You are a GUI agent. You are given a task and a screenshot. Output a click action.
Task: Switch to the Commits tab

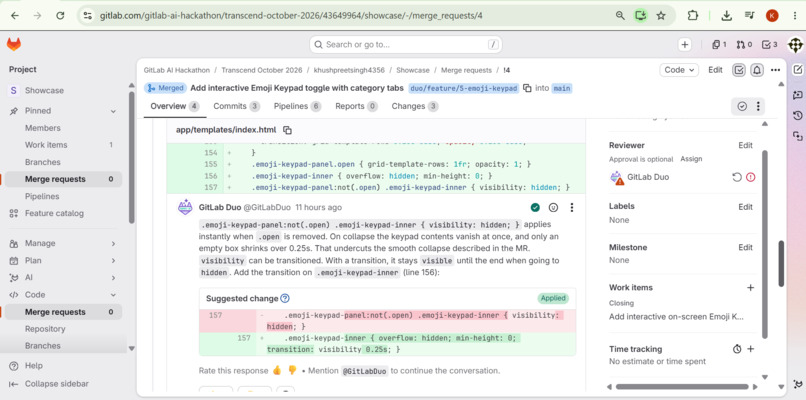pos(236,106)
